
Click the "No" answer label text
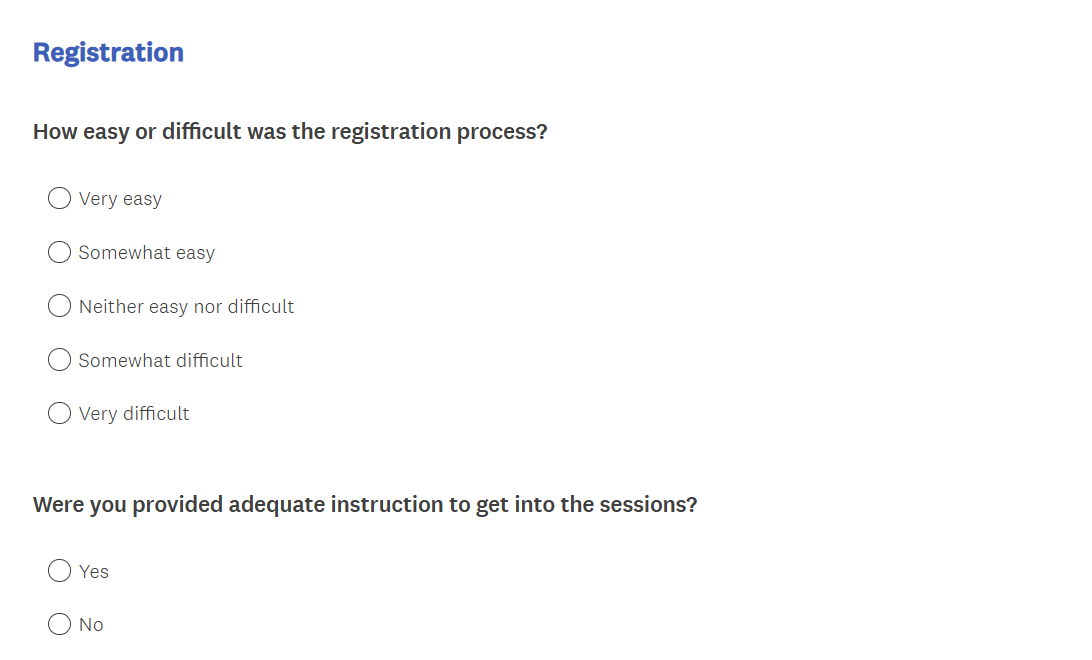click(x=91, y=625)
